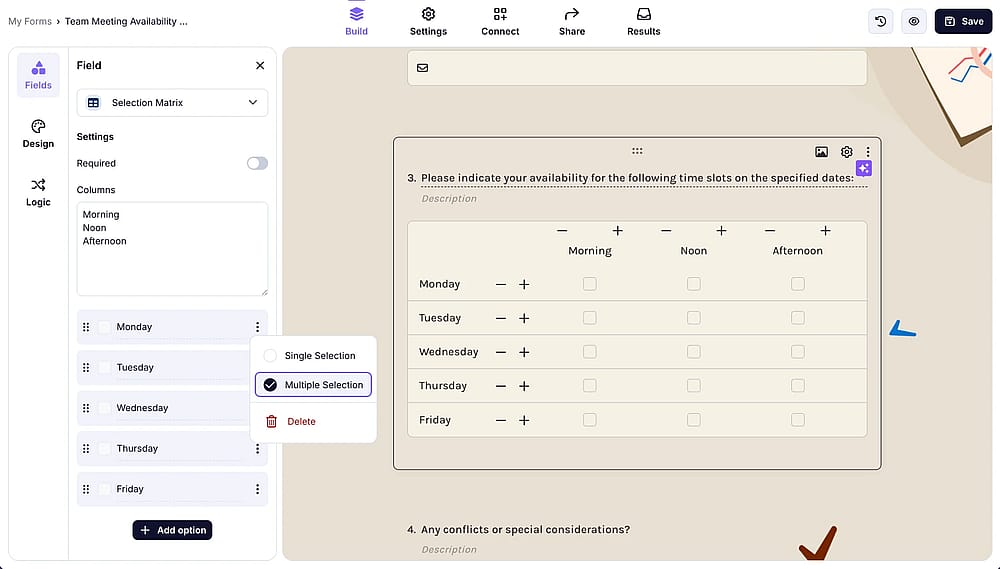
Task: Choose Multiple Selection option
Action: [x=313, y=385]
